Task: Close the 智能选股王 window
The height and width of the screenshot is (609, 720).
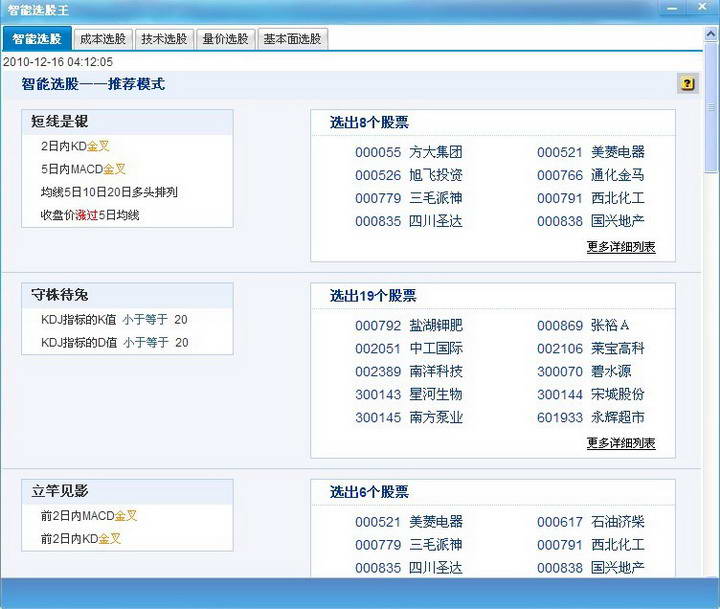Action: pyautogui.click(x=702, y=8)
